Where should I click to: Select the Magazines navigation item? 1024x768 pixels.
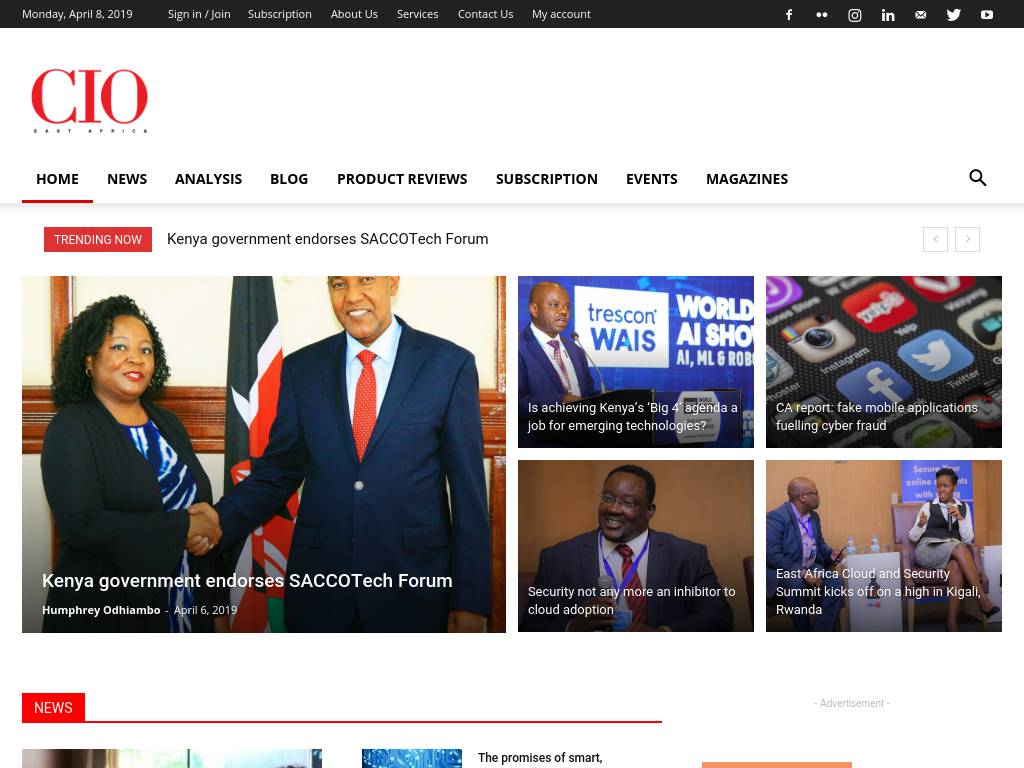pyautogui.click(x=747, y=179)
